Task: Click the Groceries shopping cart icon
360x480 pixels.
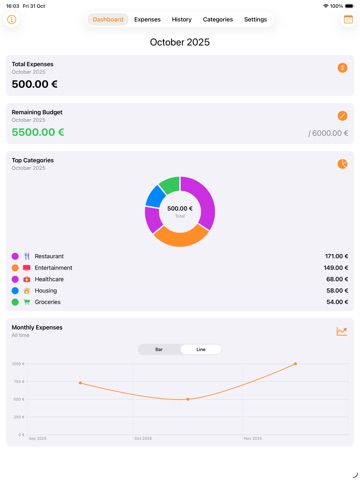Action: [27, 302]
